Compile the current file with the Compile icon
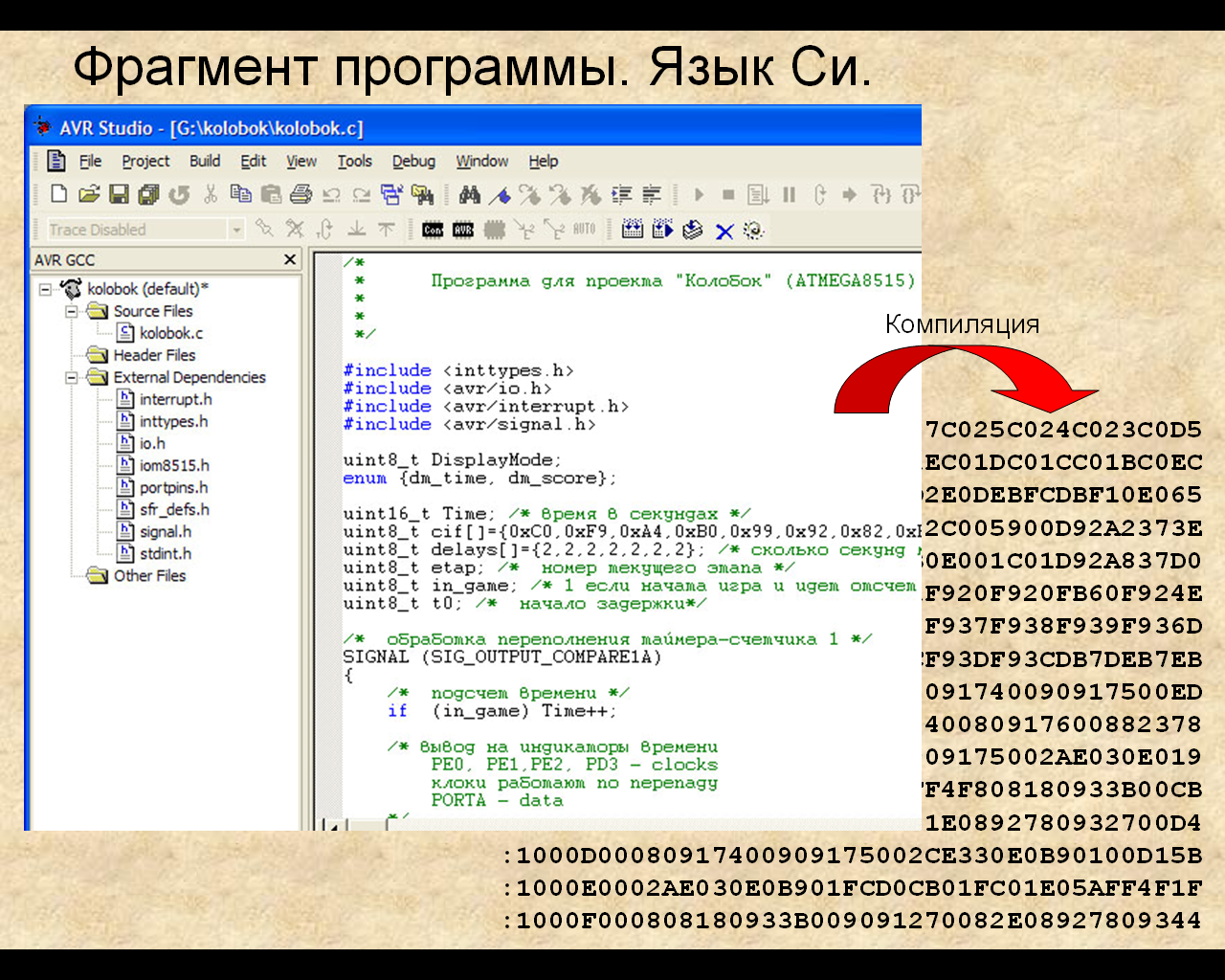Viewport: 1225px width, 980px height. [693, 230]
